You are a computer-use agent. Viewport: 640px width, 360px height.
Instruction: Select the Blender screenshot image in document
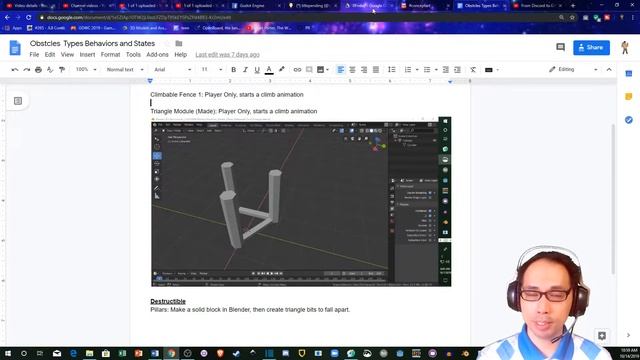coord(301,202)
